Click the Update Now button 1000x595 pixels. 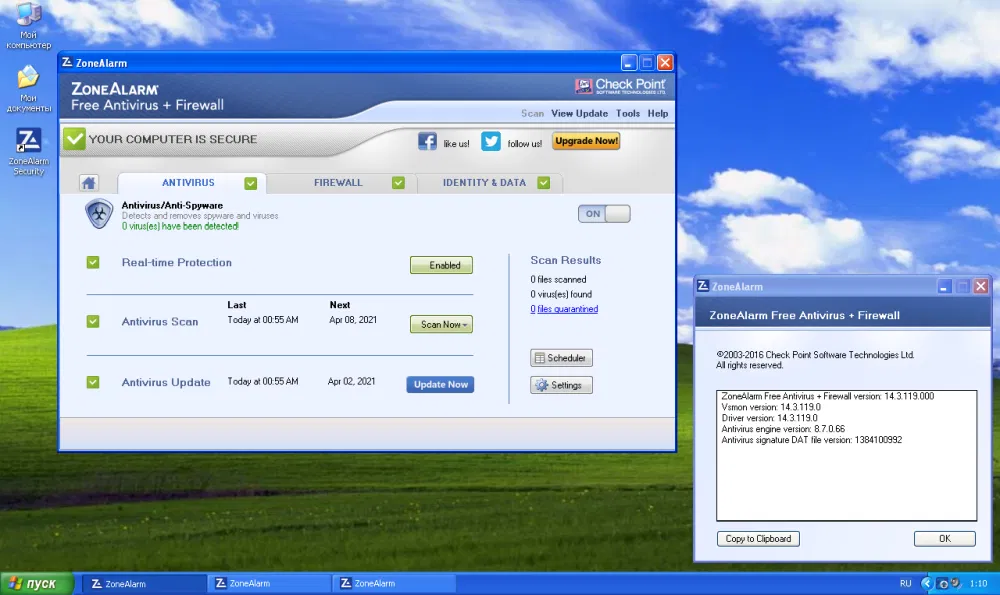(x=440, y=385)
